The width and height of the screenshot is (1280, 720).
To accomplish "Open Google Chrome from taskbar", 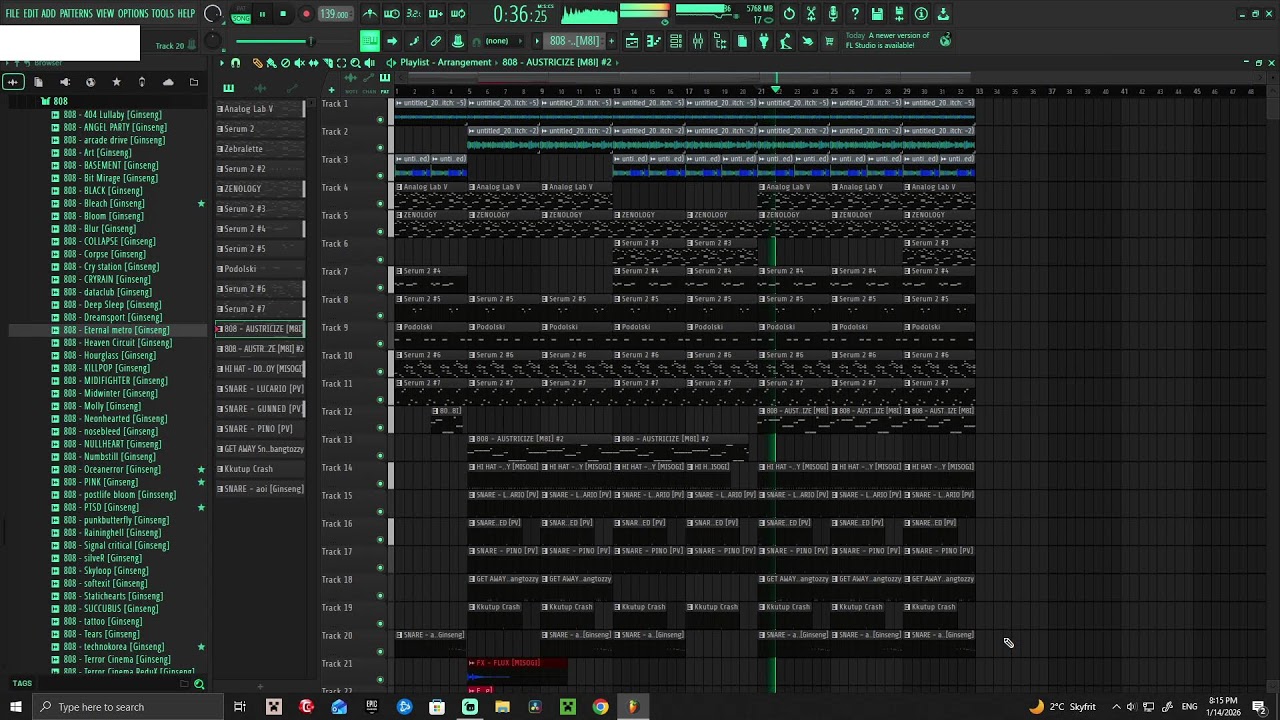I will click(x=600, y=707).
